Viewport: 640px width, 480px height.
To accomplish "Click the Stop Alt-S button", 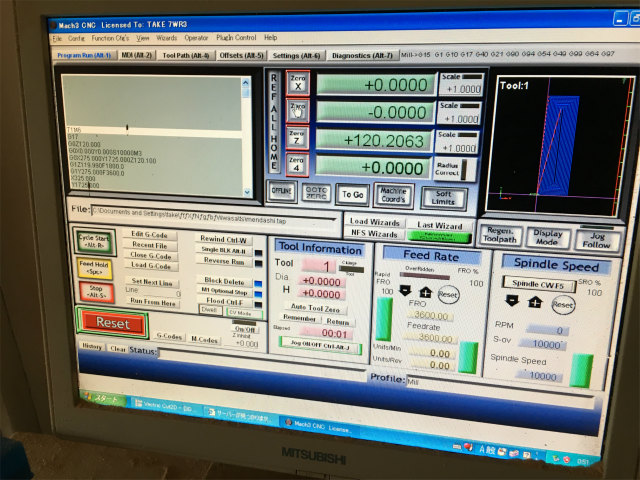I will 96,292.
